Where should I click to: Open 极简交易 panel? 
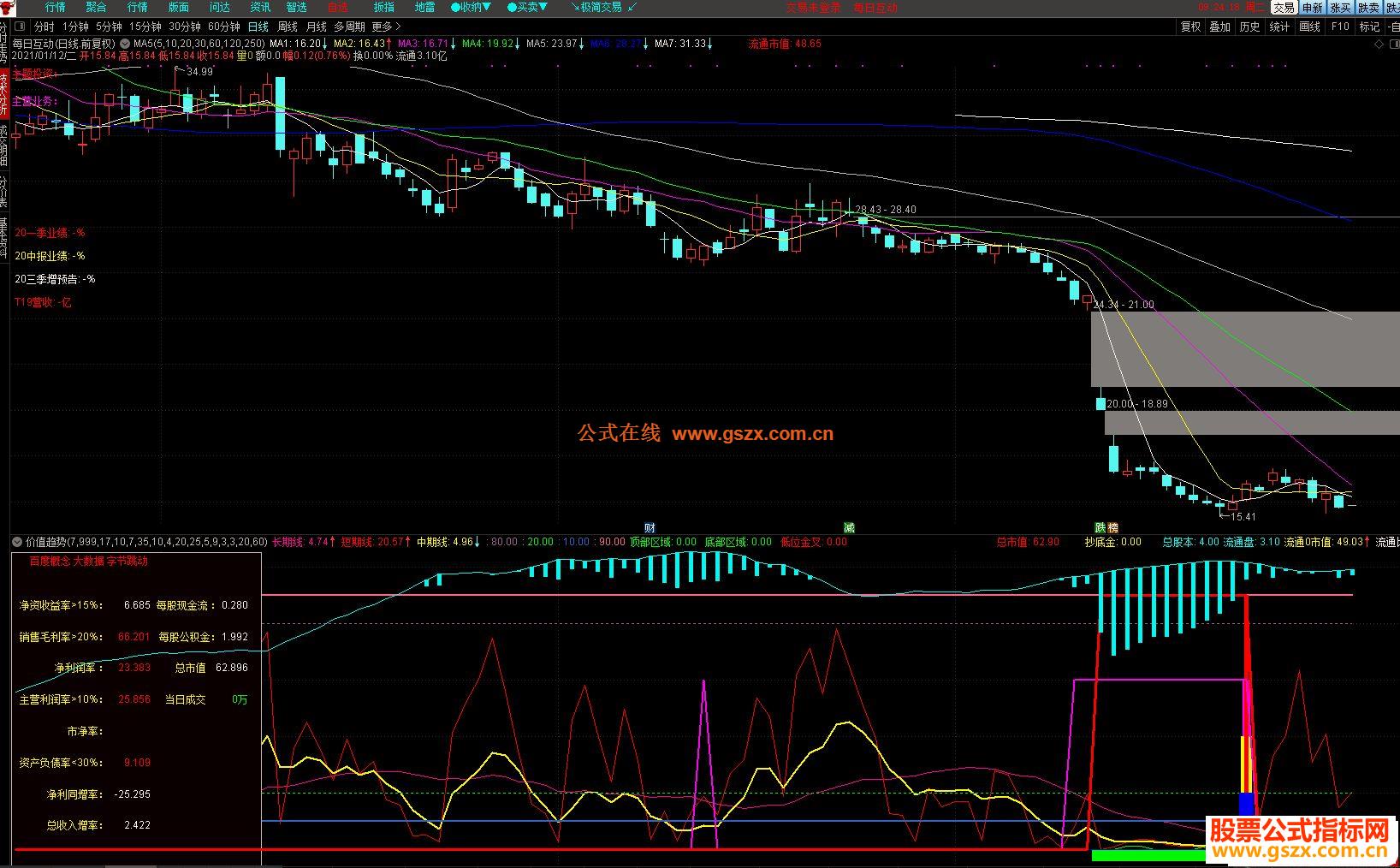604,7
